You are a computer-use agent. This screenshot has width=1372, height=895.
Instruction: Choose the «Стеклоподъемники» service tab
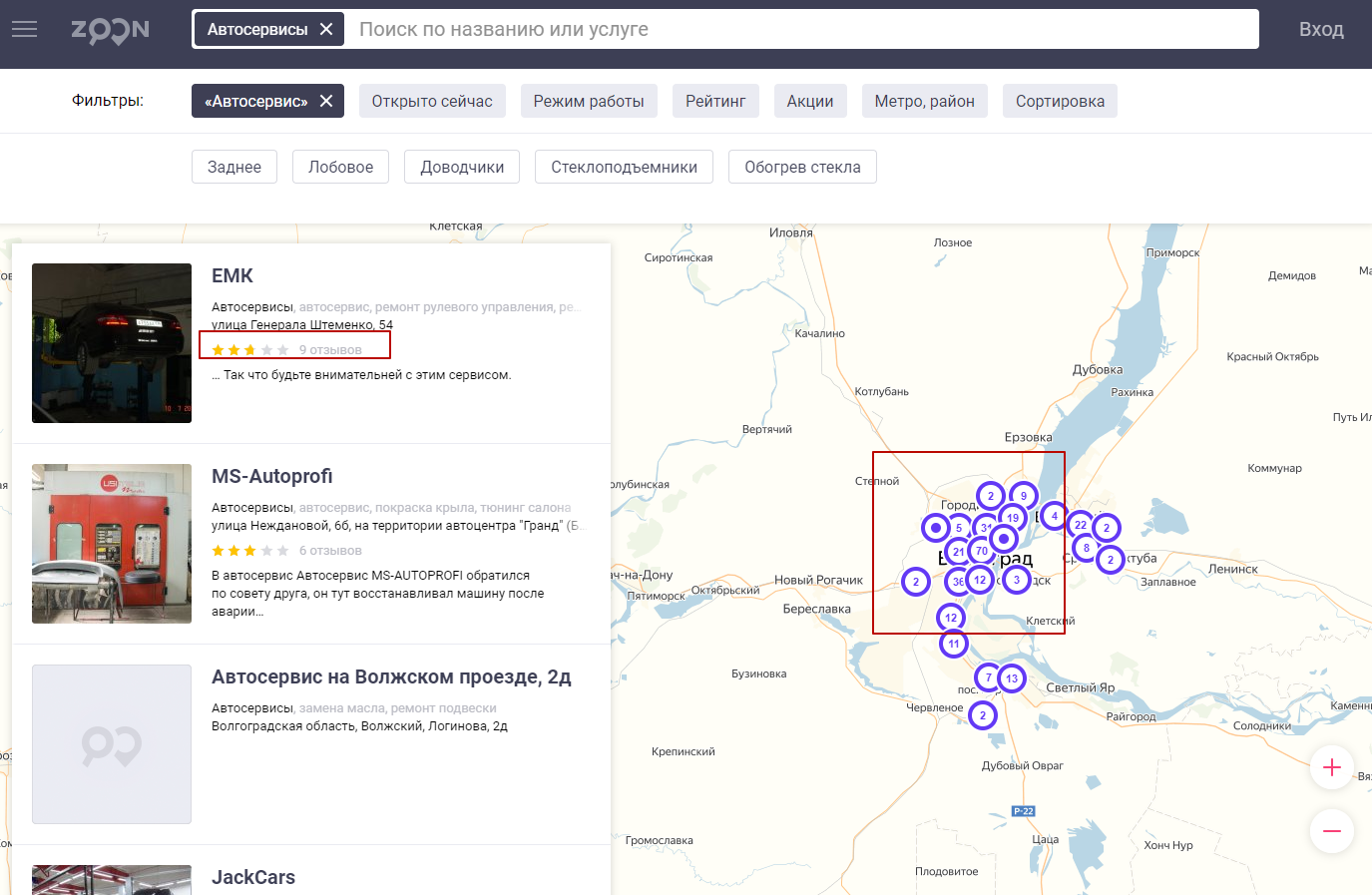tap(624, 166)
